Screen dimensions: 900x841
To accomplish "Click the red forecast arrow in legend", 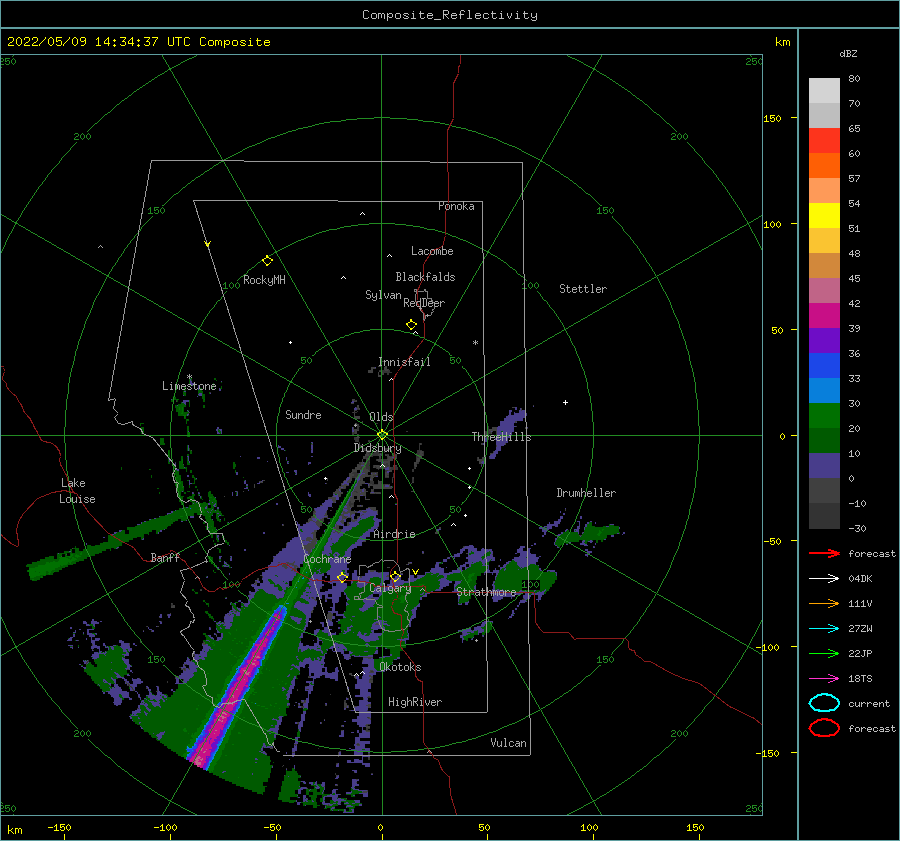I will (824, 553).
